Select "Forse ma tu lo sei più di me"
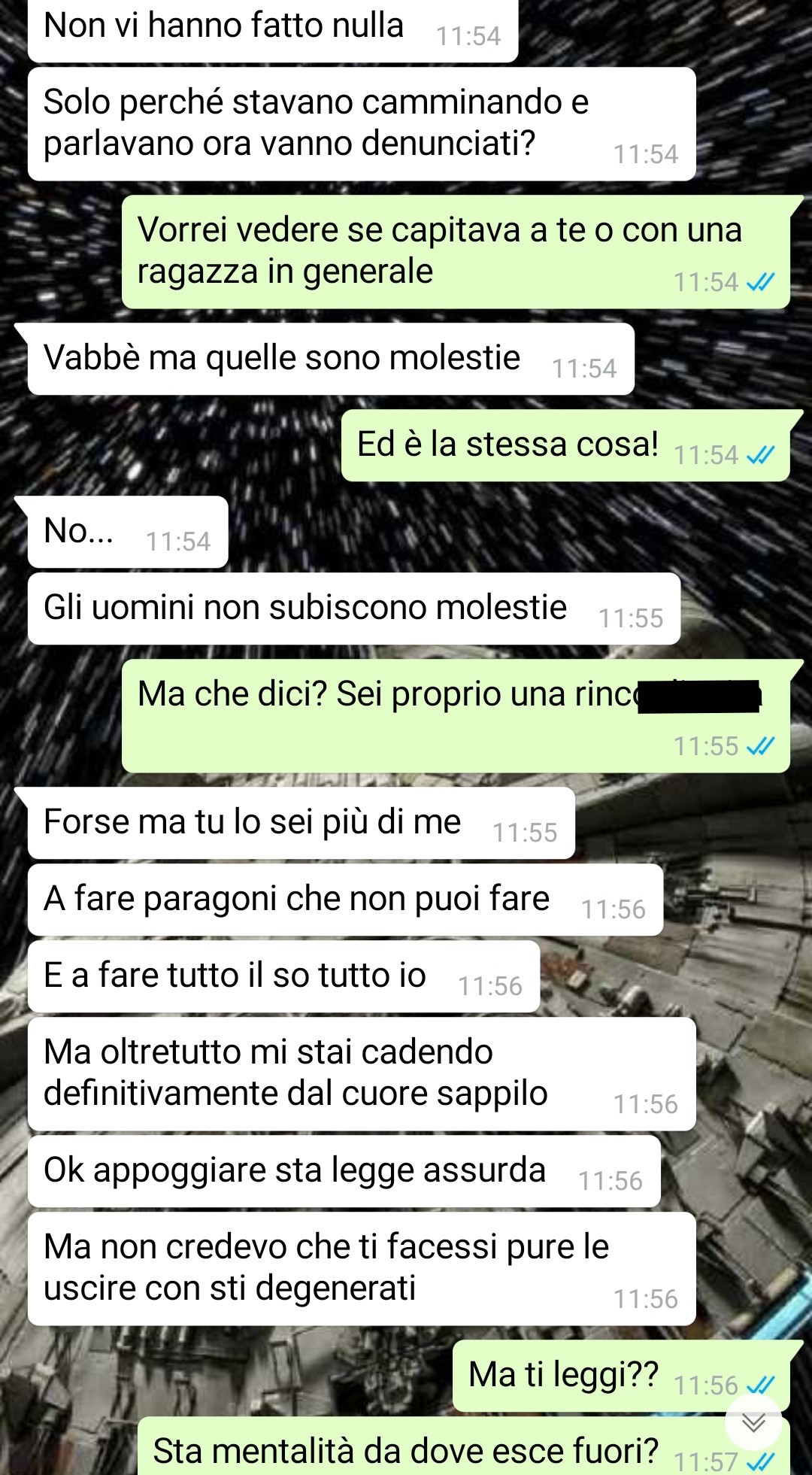Viewport: 812px width, 1475px height. pos(301,823)
